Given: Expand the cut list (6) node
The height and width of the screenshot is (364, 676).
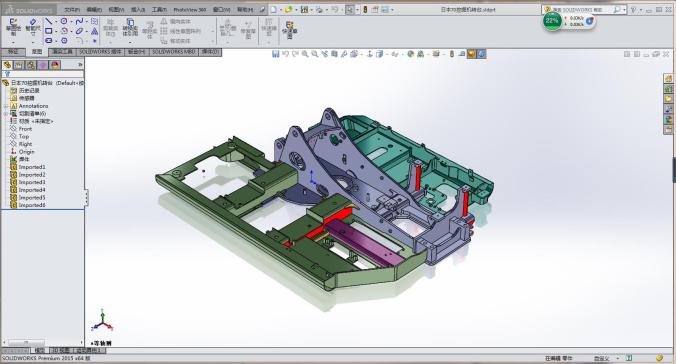Looking at the screenshot, I should pos(6,113).
